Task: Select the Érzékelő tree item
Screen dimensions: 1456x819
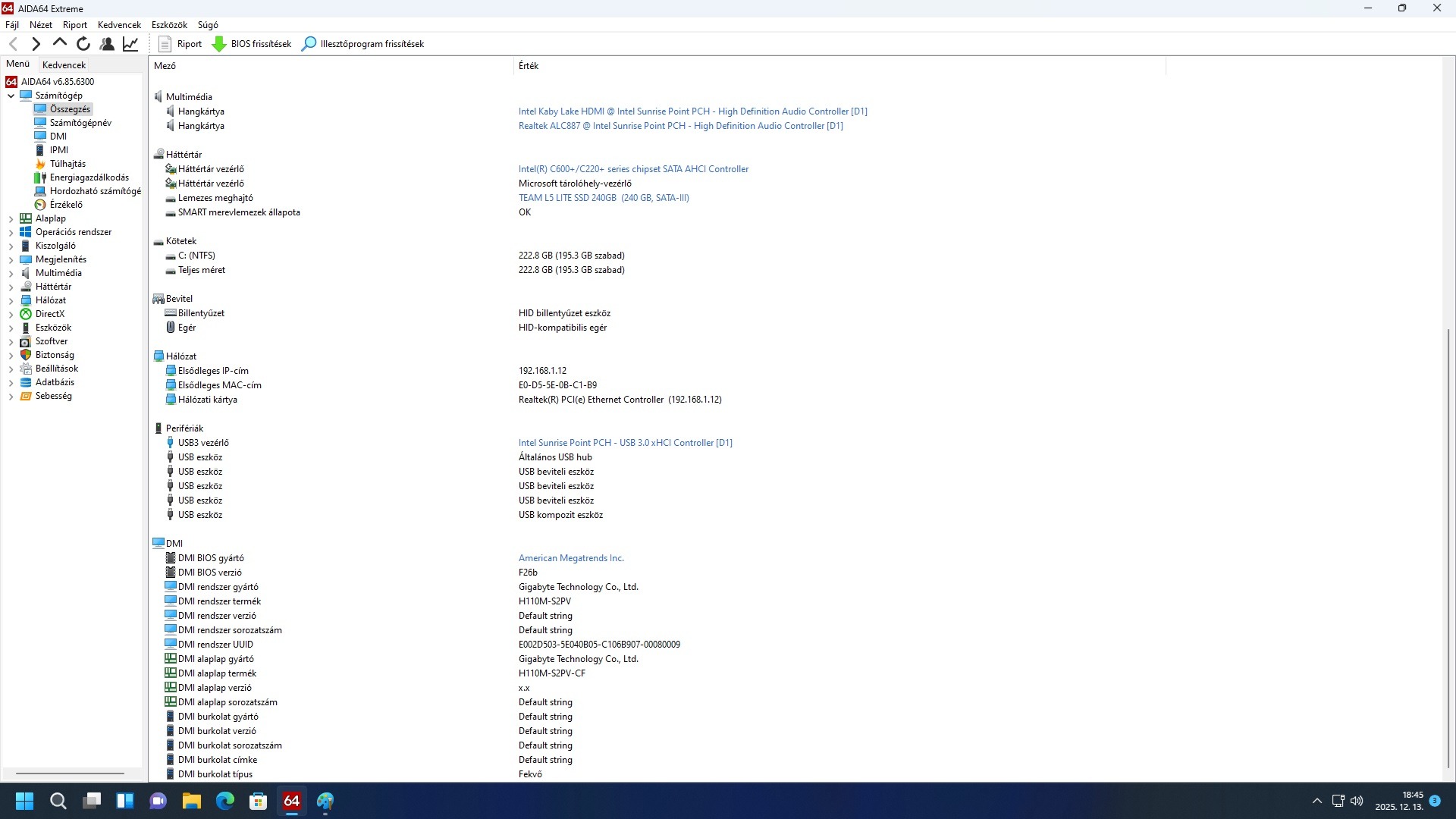Action: tap(66, 205)
